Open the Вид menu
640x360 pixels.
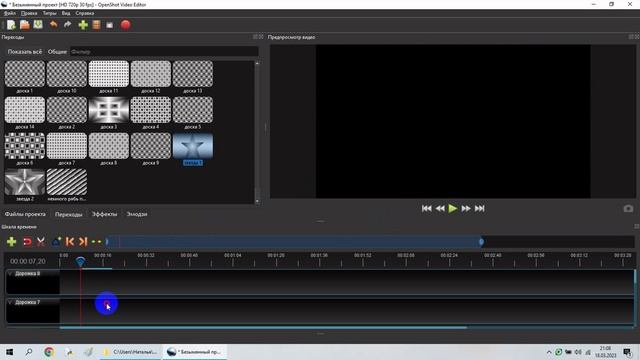66,13
